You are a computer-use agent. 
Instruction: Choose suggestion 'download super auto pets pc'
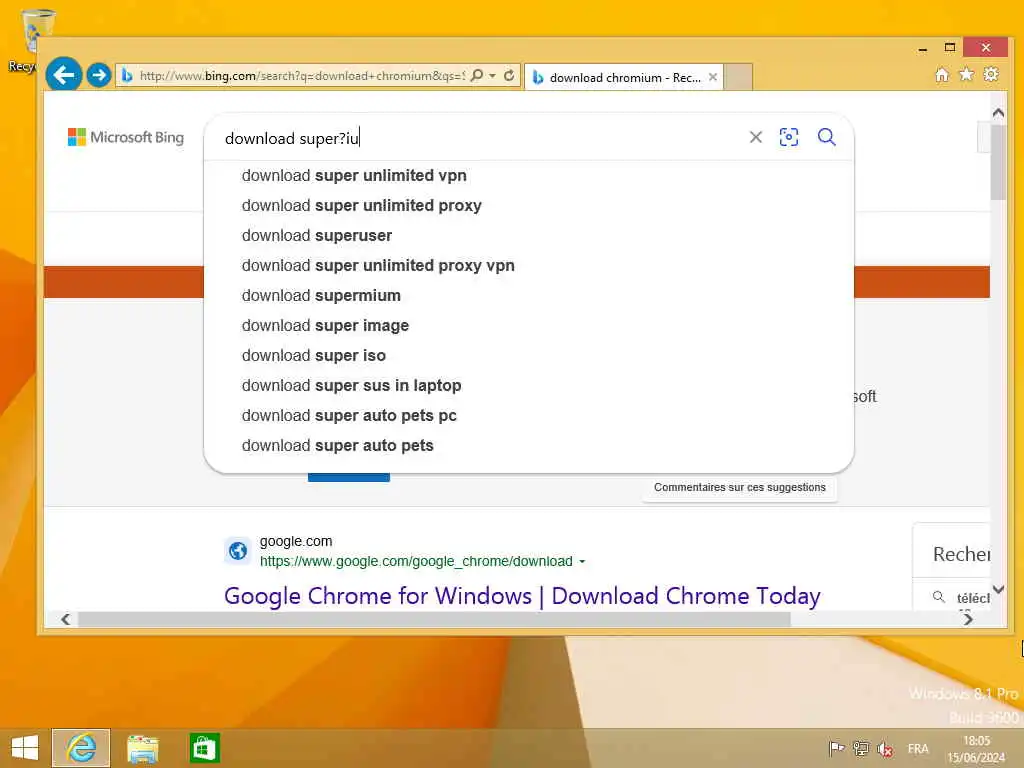click(529, 416)
